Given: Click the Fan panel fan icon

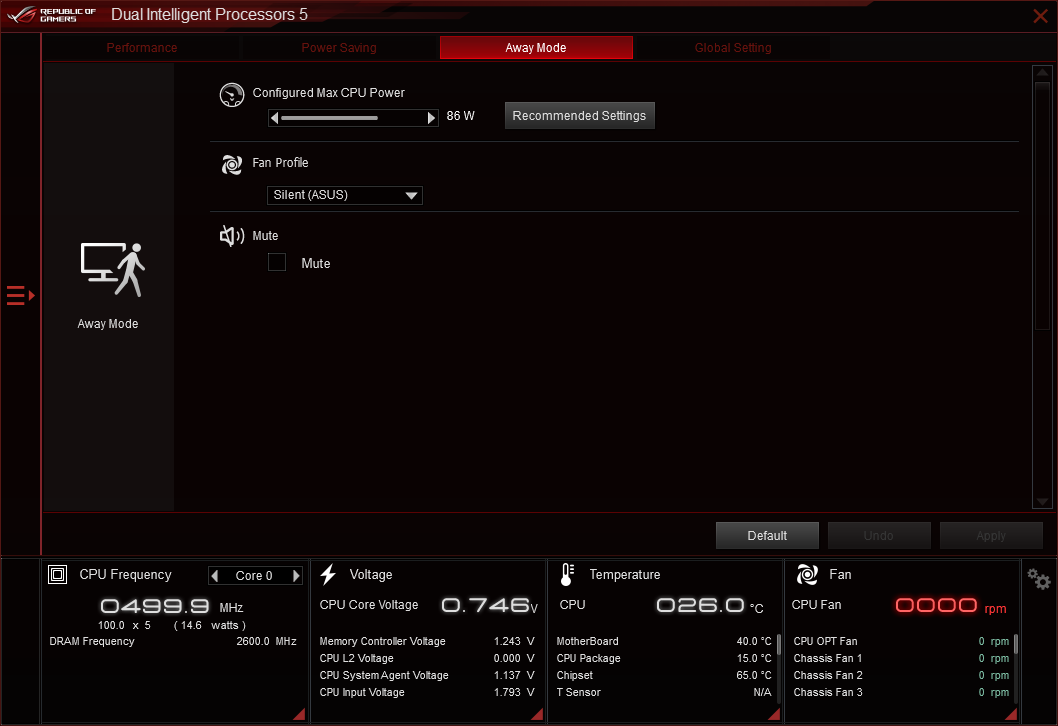Looking at the screenshot, I should tap(807, 574).
